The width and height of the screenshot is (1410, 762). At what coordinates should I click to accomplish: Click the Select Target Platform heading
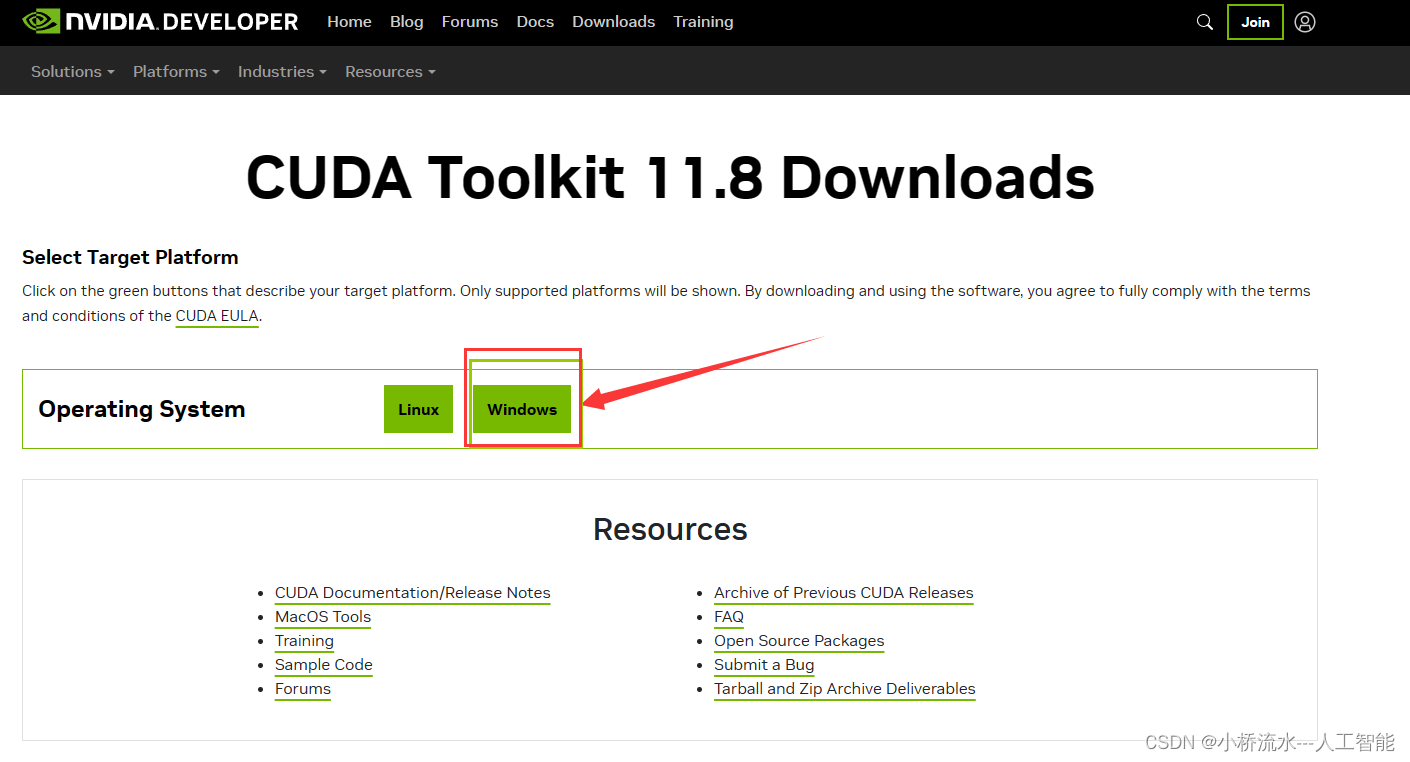tap(130, 257)
